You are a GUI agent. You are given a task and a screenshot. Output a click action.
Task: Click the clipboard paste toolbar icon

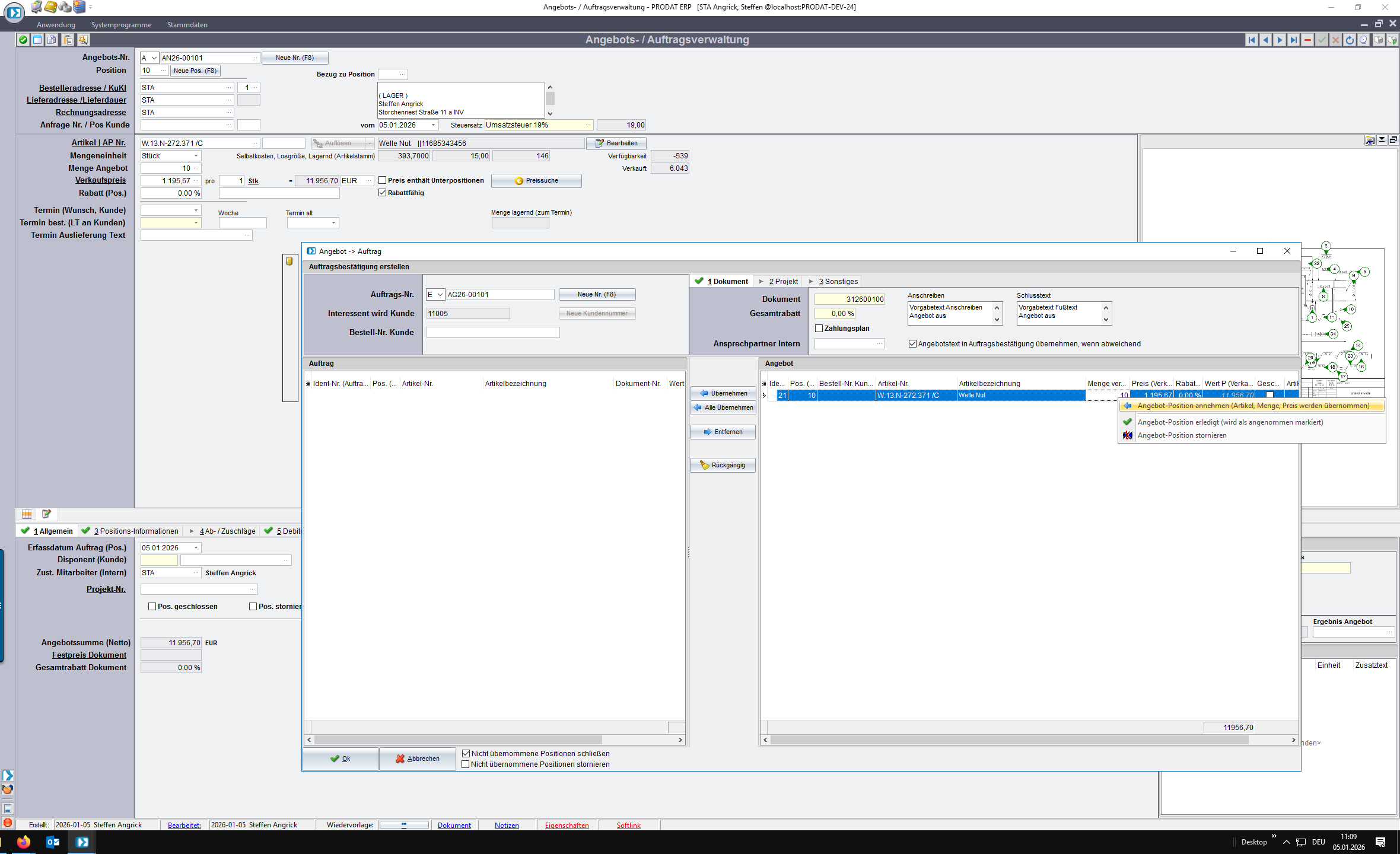click(x=68, y=40)
